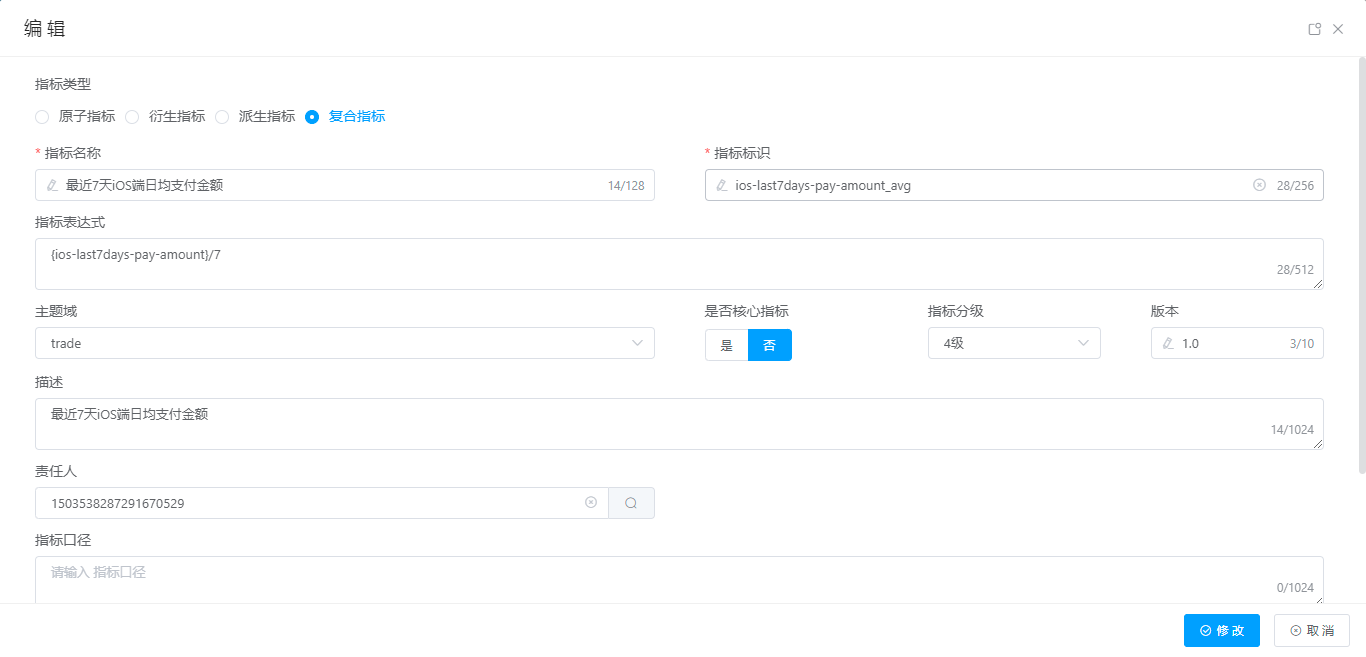Clear the 指标标识 field with clear icon
This screenshot has height=657, width=1366.
pos(1259,185)
